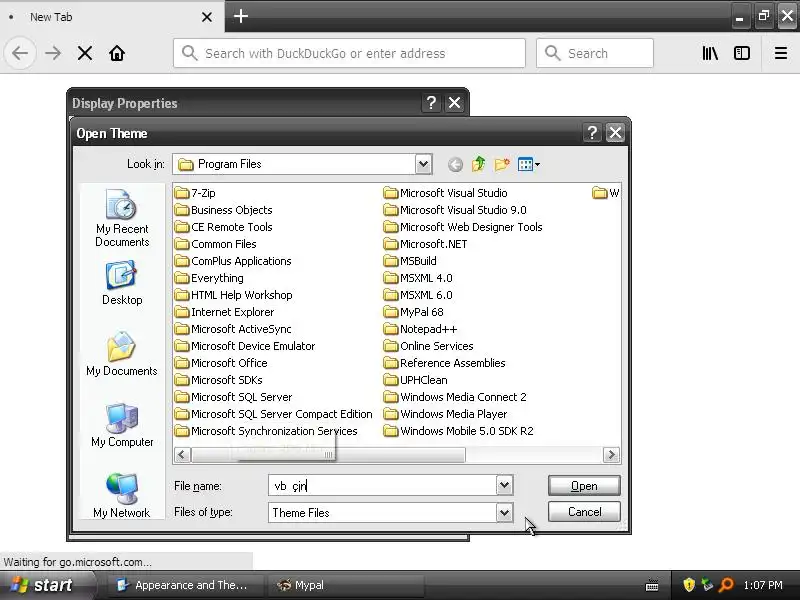Select the HTML Help Workshop folder
Image resolution: width=800 pixels, height=600 pixels.
234,295
